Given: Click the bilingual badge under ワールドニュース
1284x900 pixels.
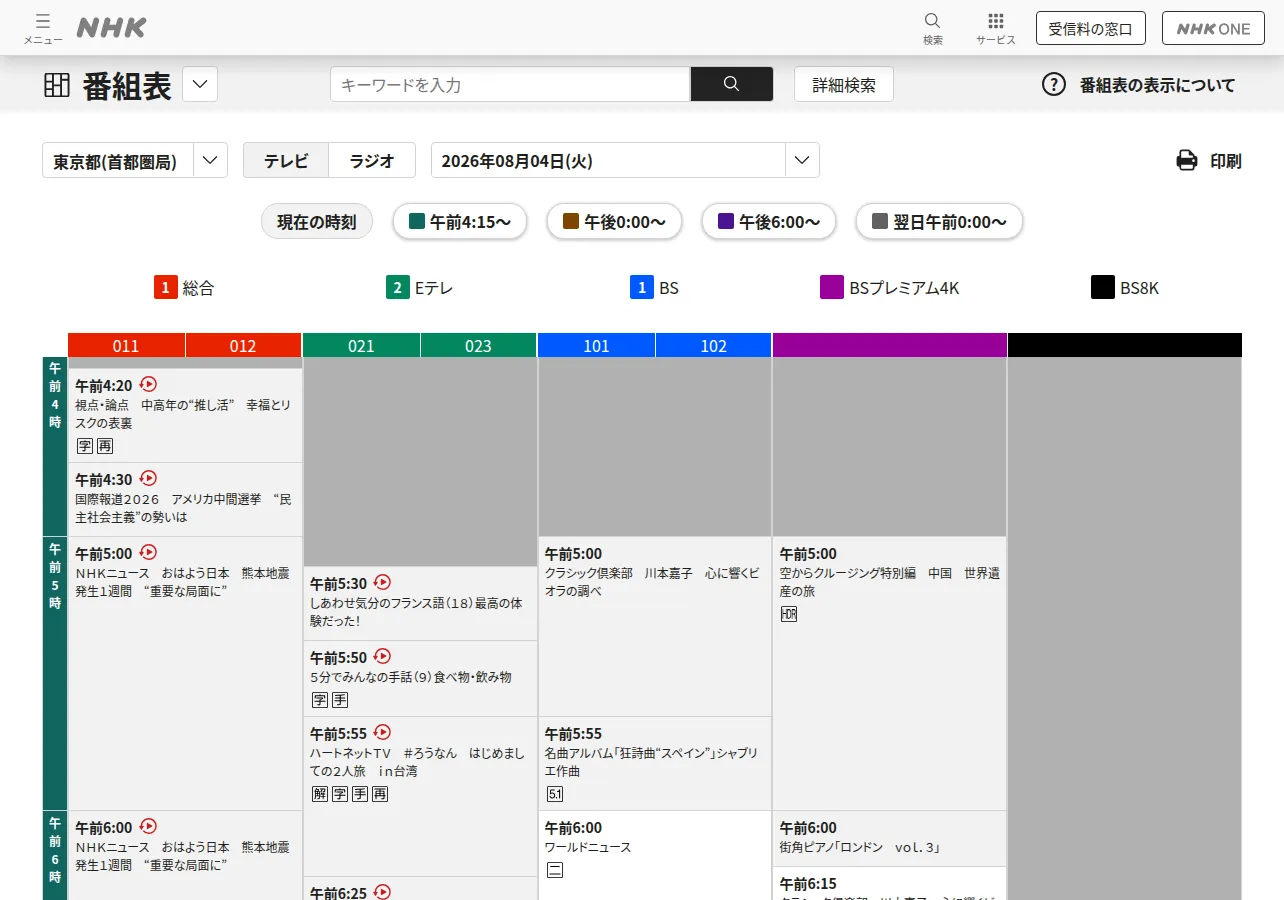Looking at the screenshot, I should pyautogui.click(x=555, y=870).
